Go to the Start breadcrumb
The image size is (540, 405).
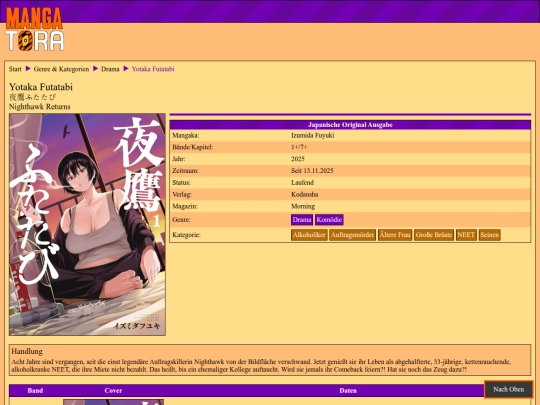pyautogui.click(x=15, y=69)
